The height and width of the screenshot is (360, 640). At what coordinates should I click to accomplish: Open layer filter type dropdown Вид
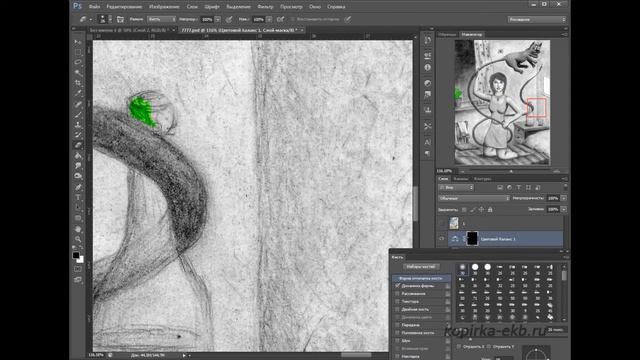pos(456,187)
